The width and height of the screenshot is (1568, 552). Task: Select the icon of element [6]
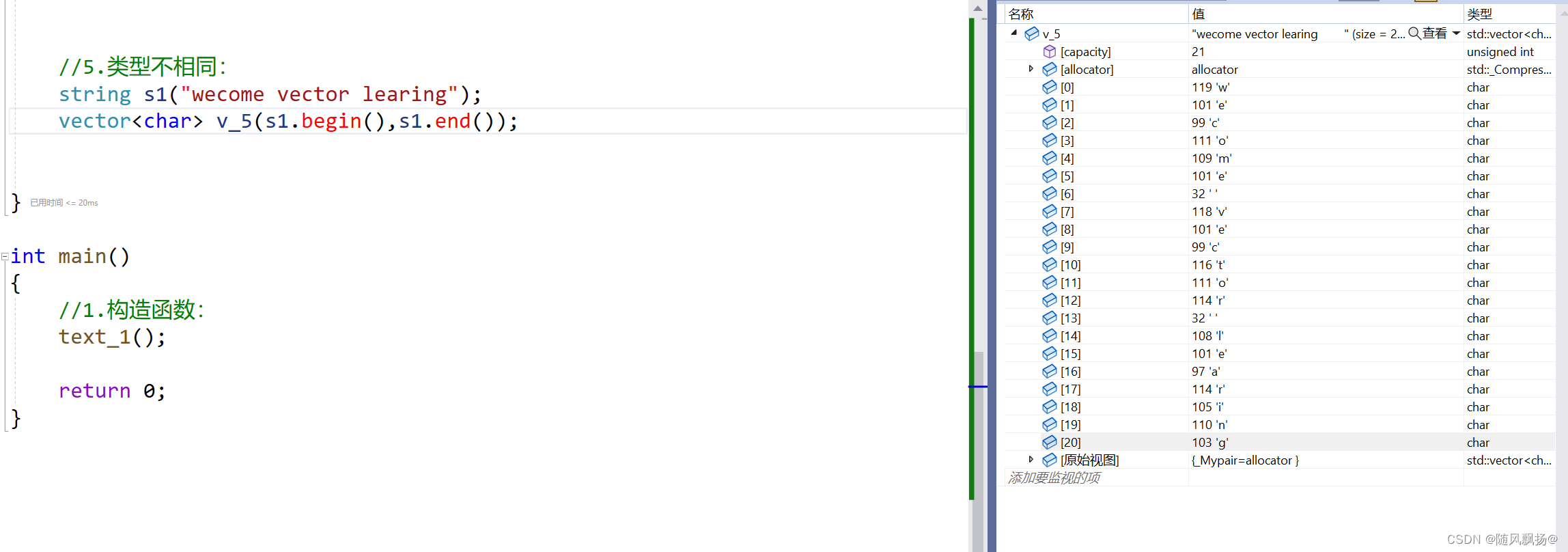click(1050, 193)
